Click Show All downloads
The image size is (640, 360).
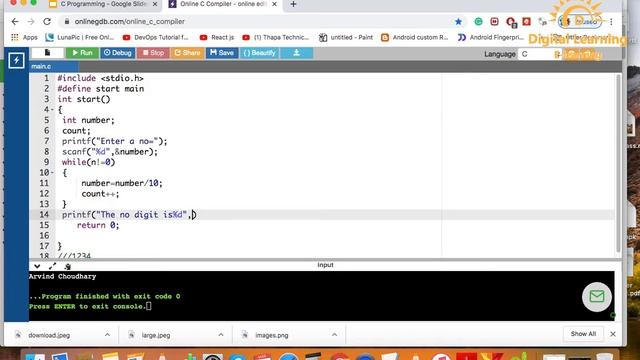583,334
